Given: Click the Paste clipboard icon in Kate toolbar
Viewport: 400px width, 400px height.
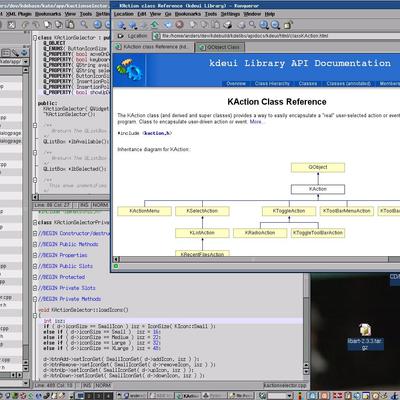Looking at the screenshot, I should [70, 25].
